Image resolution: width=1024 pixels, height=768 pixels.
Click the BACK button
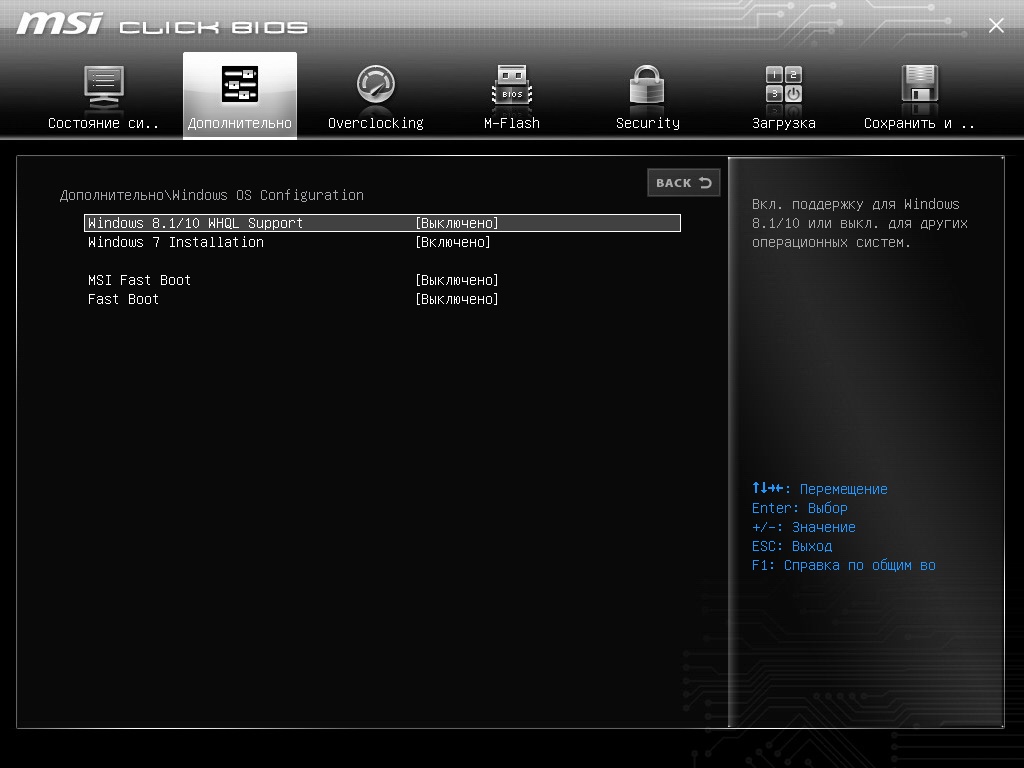(684, 183)
